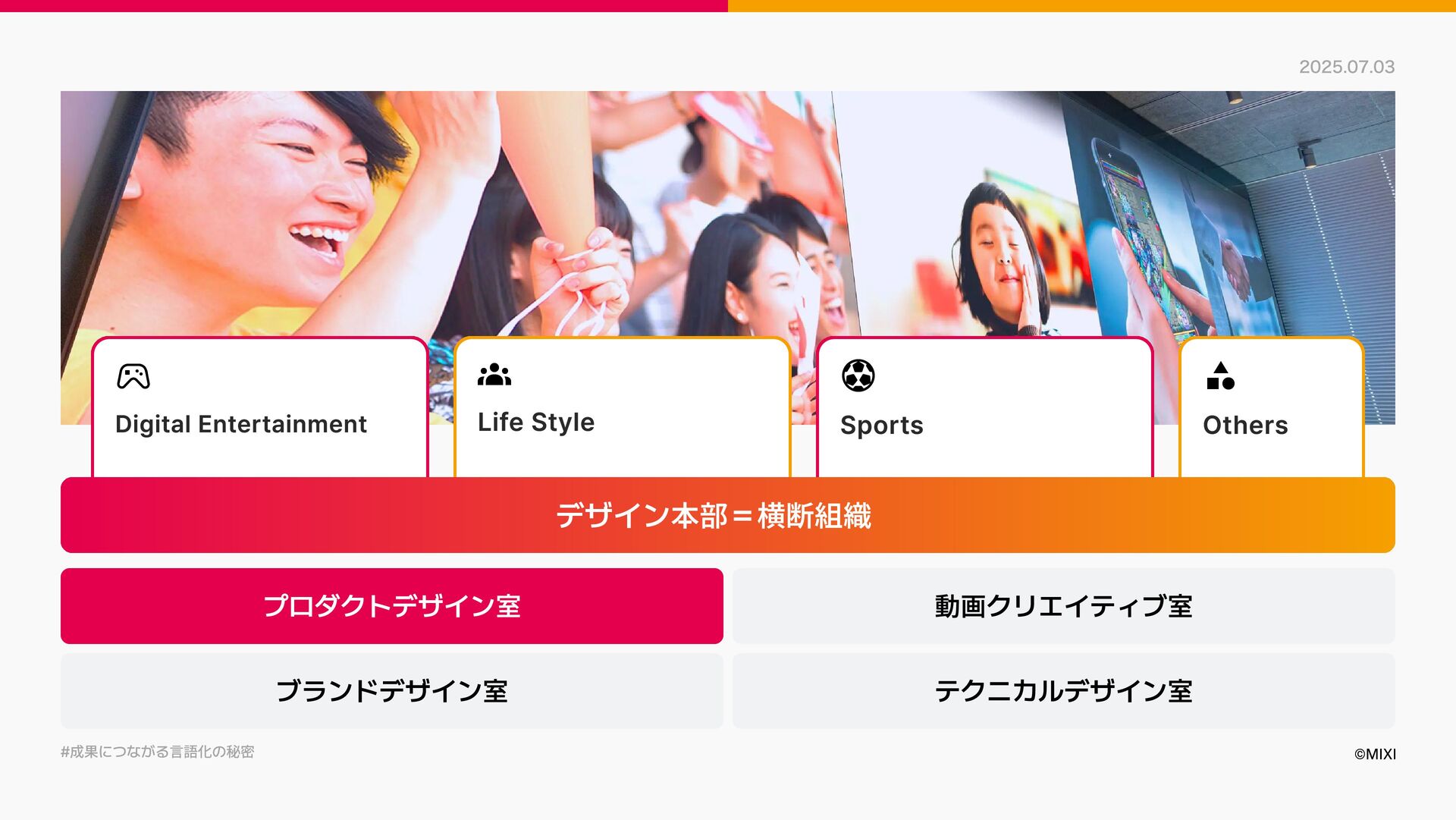
Task: Open the Sports category card
Action: (x=985, y=407)
